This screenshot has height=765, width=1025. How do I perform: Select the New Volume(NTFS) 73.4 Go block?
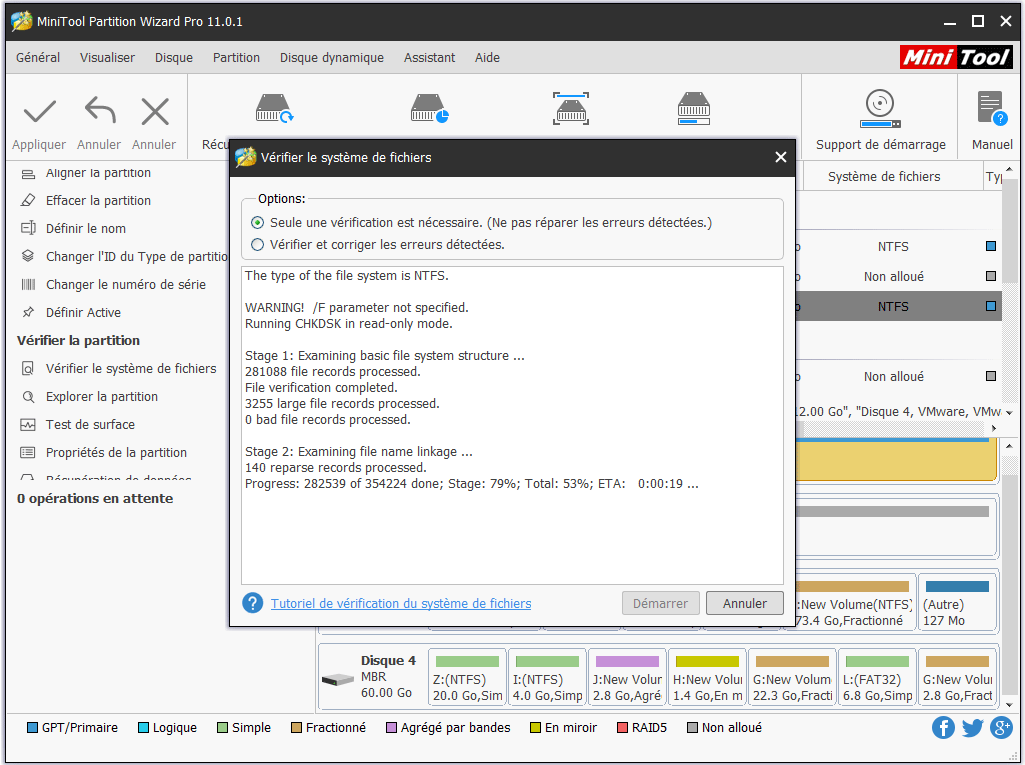click(x=855, y=603)
